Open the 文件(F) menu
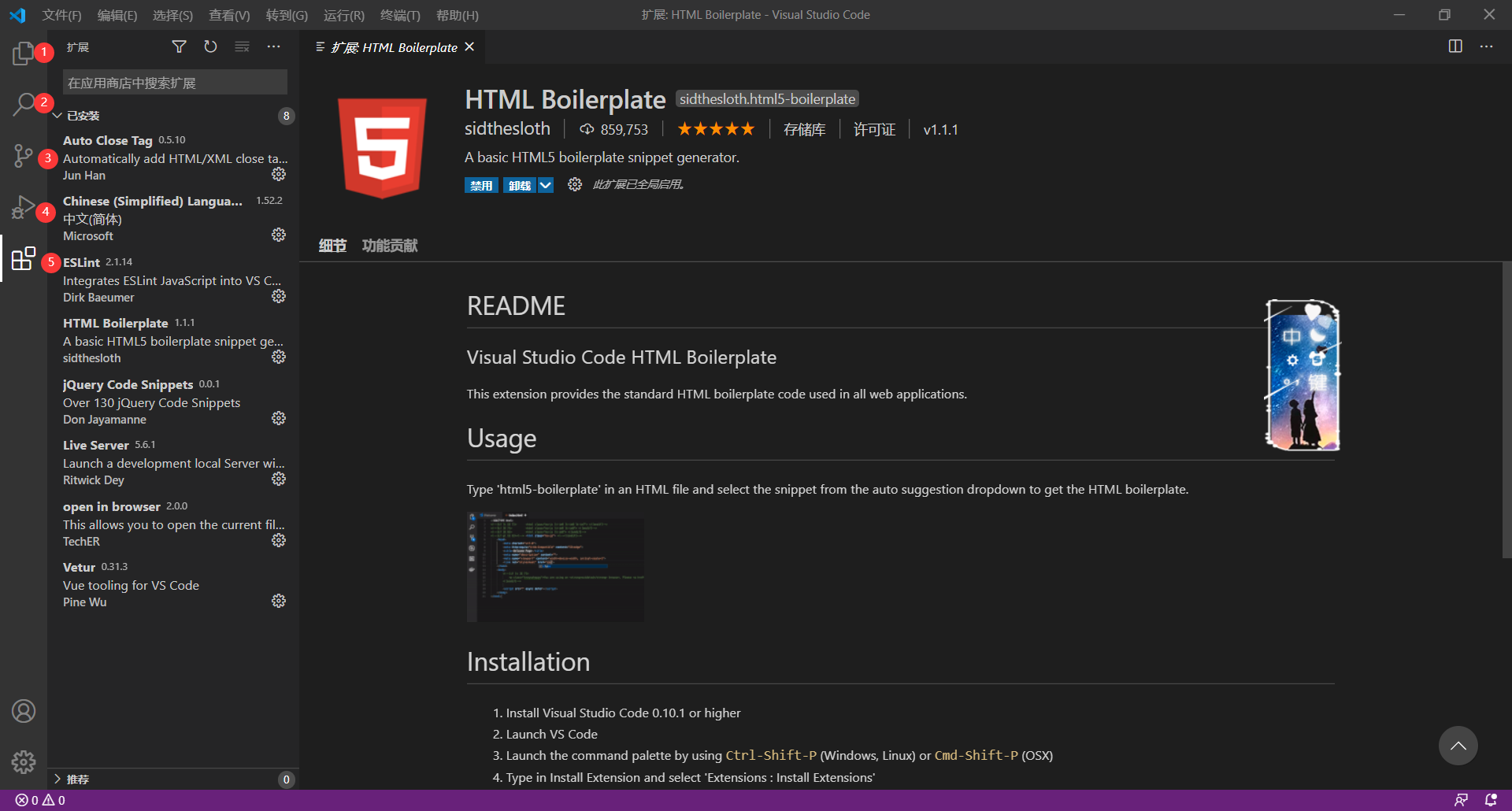The image size is (1512, 811). [61, 15]
